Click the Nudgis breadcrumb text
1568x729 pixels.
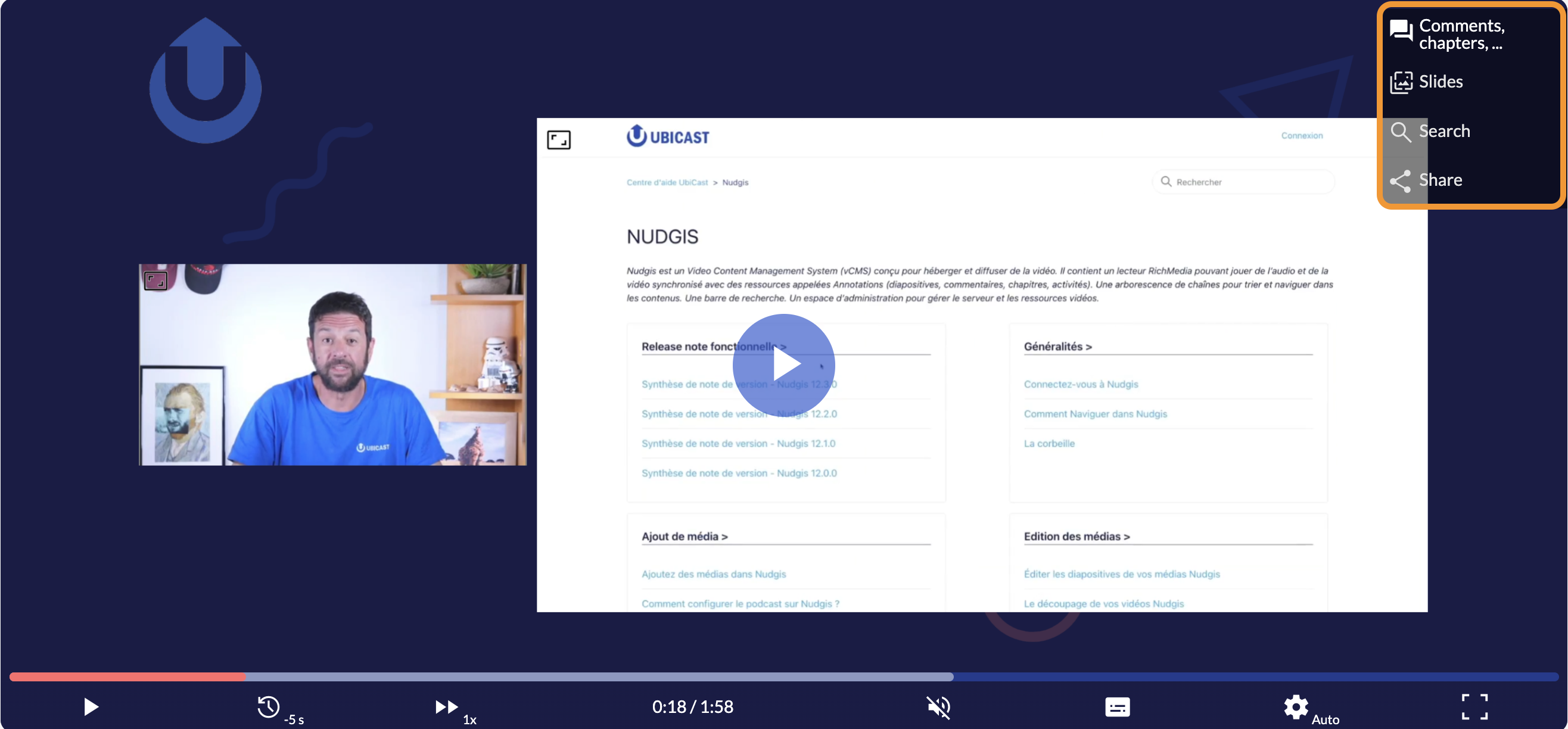point(735,183)
